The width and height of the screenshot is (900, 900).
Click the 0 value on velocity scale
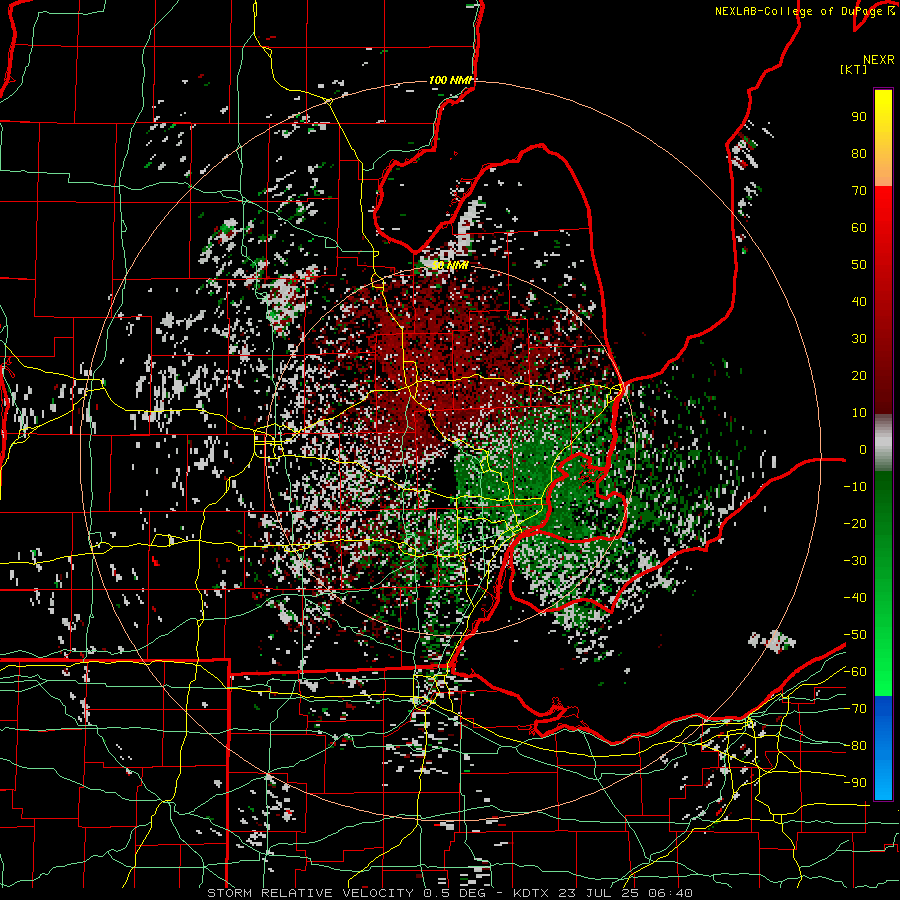click(x=863, y=450)
